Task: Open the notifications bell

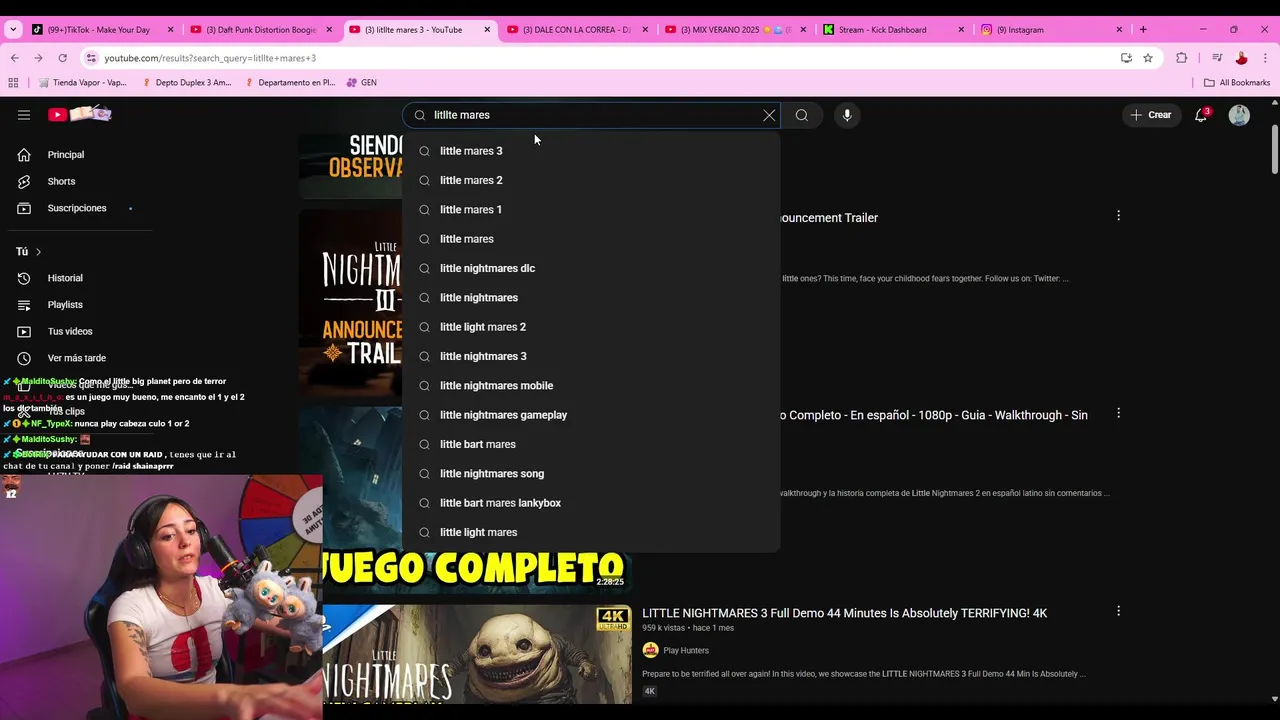Action: pos(1201,115)
